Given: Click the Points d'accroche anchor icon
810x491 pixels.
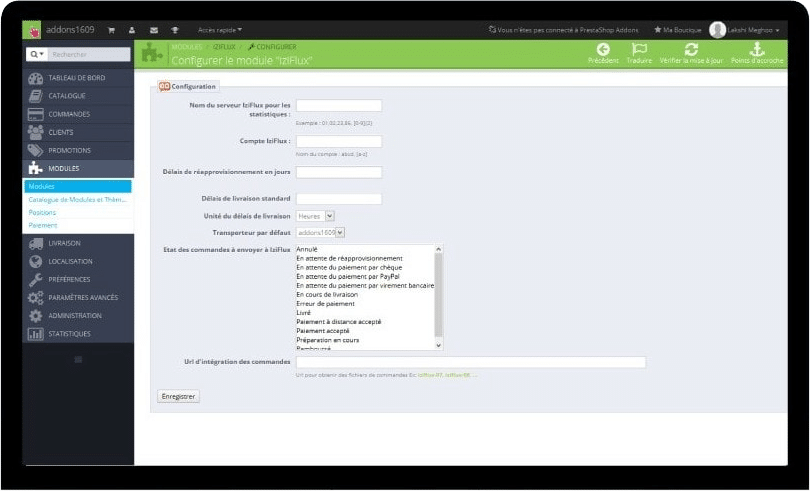Looking at the screenshot, I should click(x=757, y=50).
